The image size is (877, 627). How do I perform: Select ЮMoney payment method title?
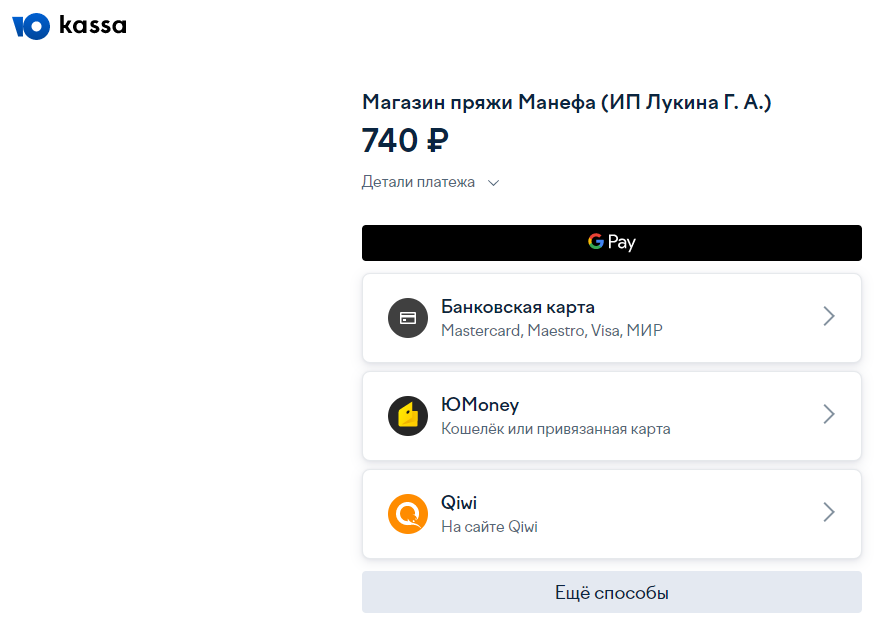(480, 404)
